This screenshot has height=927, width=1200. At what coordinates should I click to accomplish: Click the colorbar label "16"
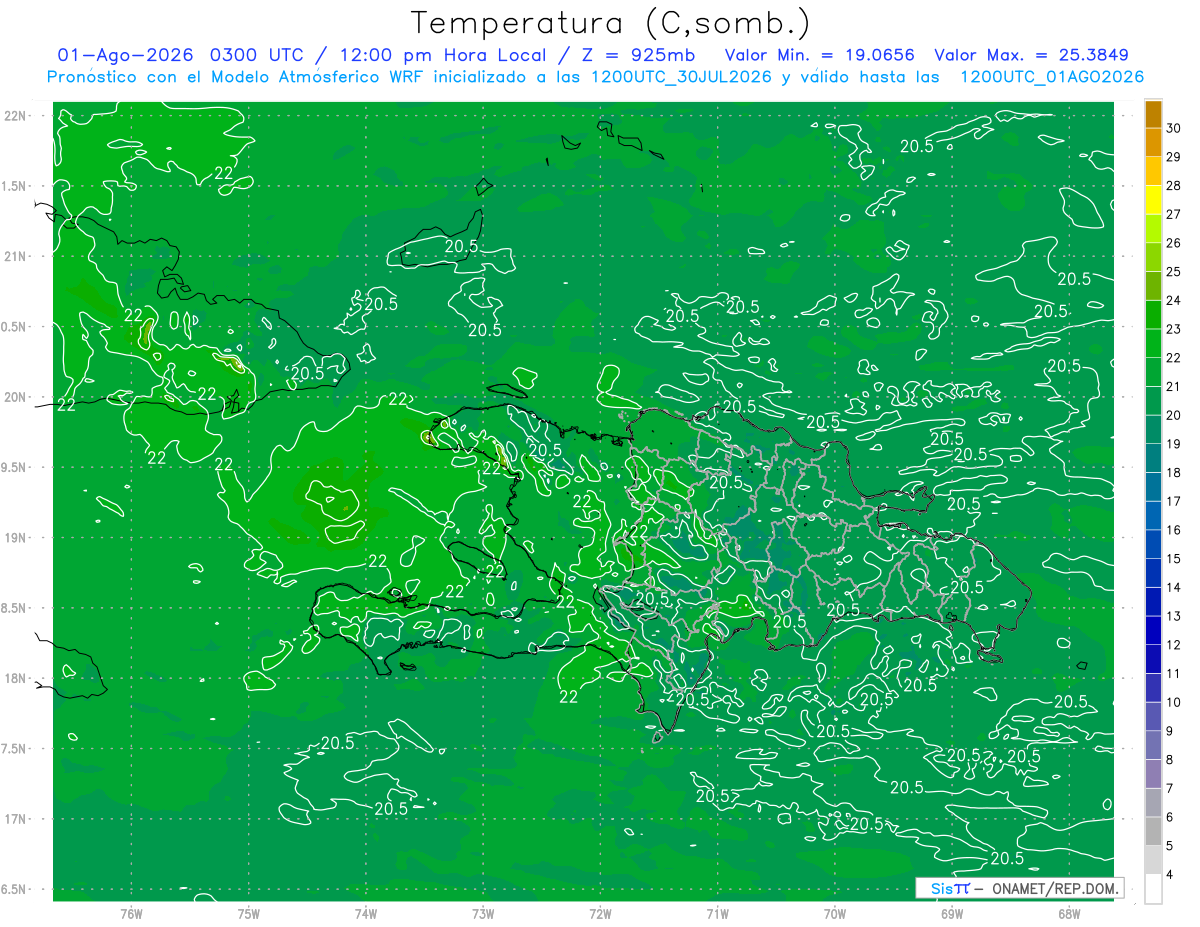1174,529
